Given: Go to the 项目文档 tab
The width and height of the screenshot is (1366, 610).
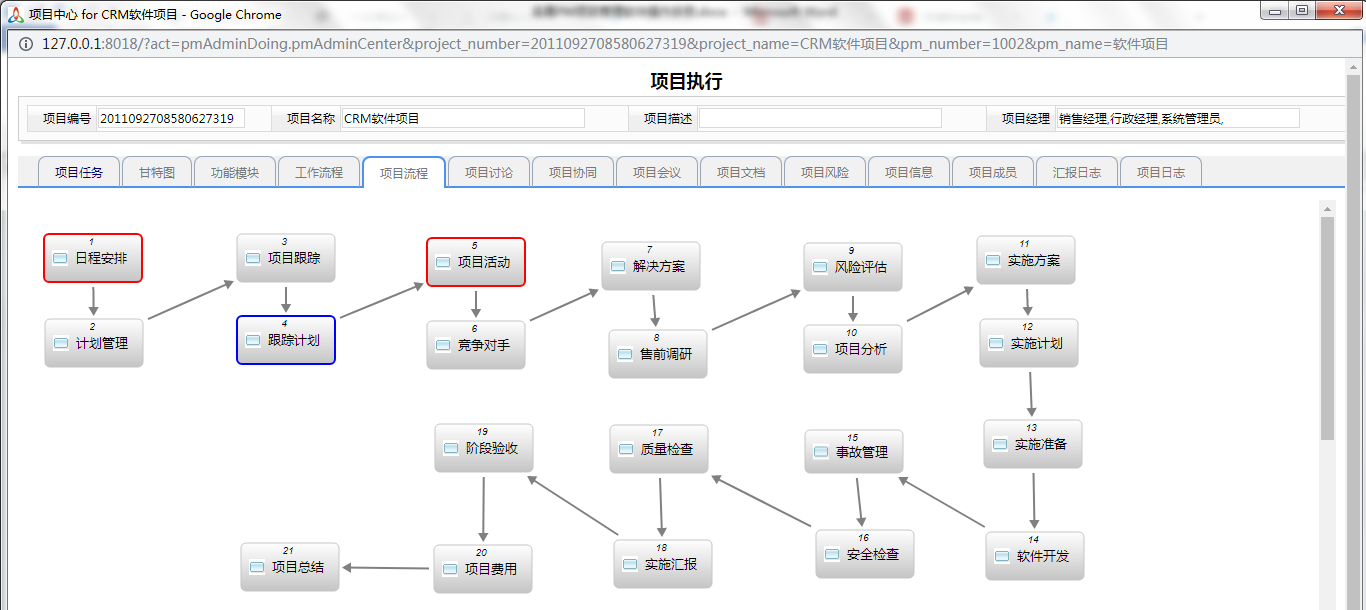Looking at the screenshot, I should click(741, 172).
